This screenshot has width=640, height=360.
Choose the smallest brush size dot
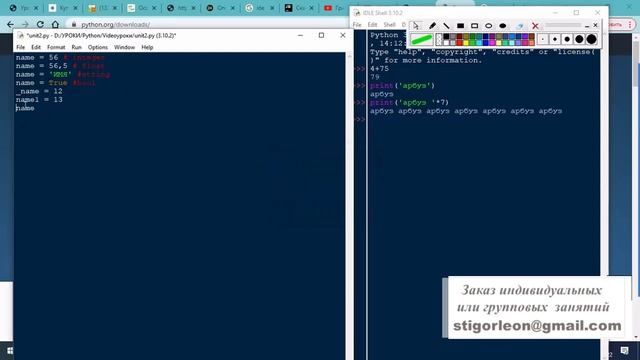coord(542,39)
